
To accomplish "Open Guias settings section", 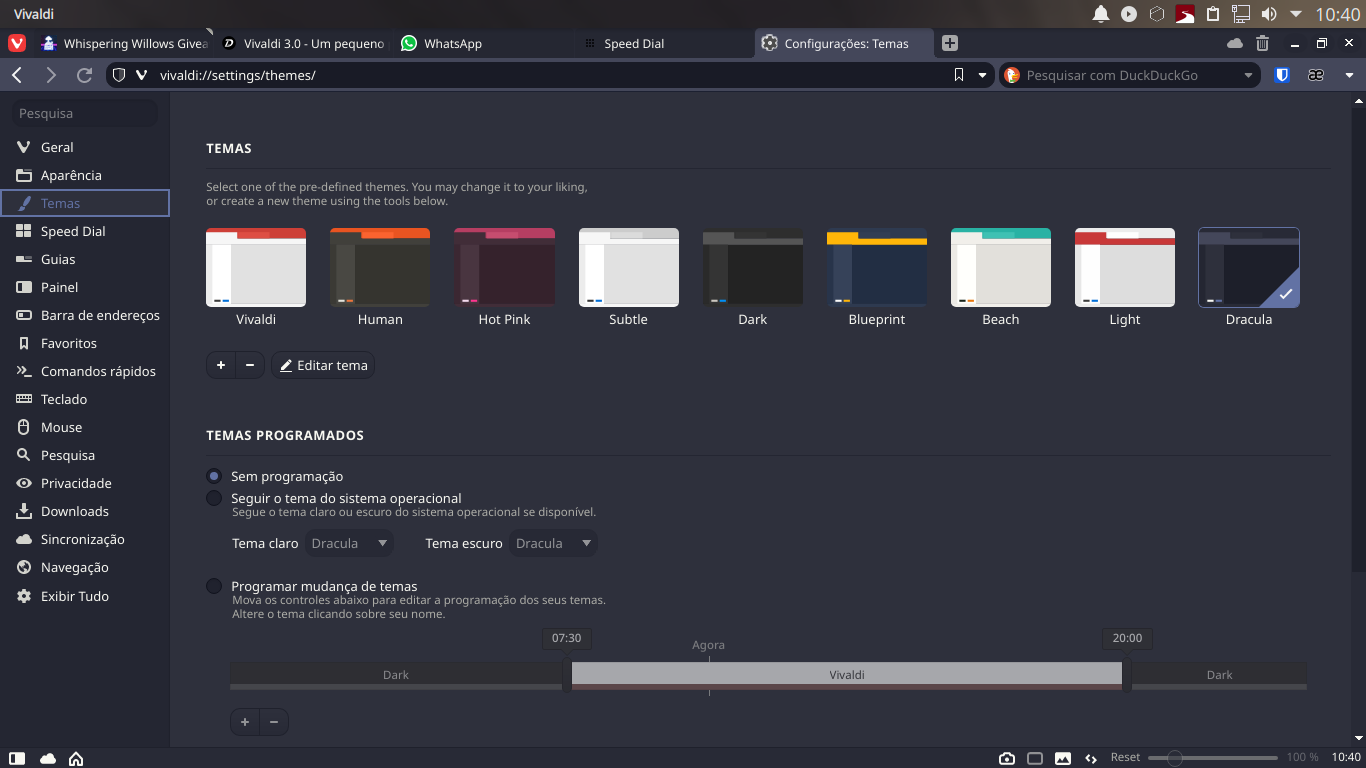I will (x=85, y=259).
